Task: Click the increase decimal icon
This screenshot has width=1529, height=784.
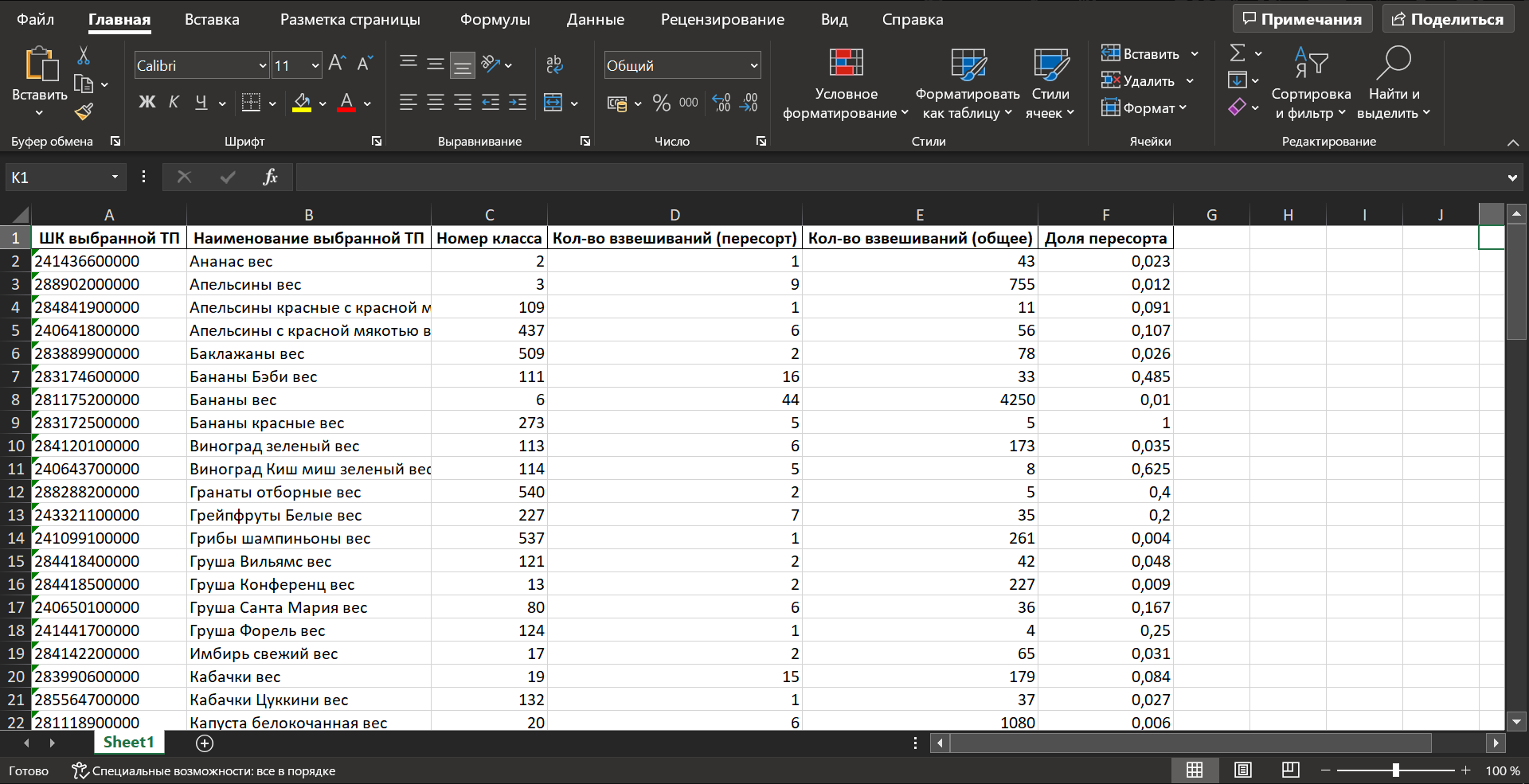Action: [x=721, y=103]
